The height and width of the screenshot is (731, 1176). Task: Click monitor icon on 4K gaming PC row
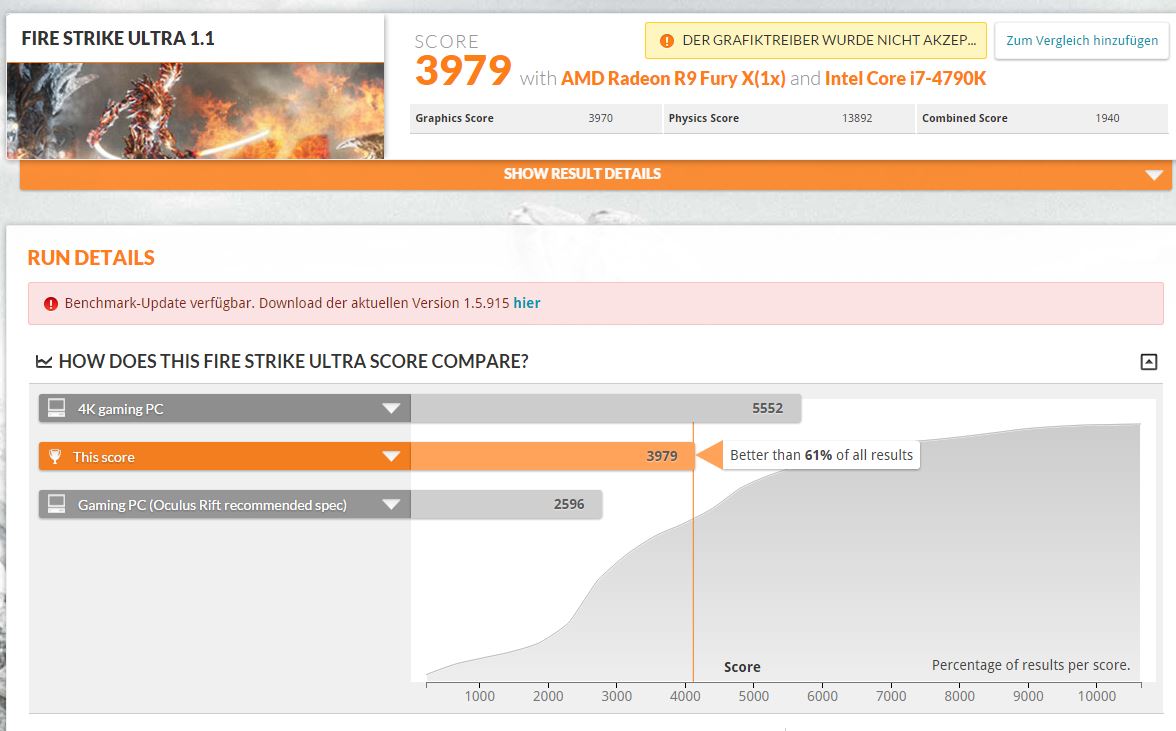56,407
